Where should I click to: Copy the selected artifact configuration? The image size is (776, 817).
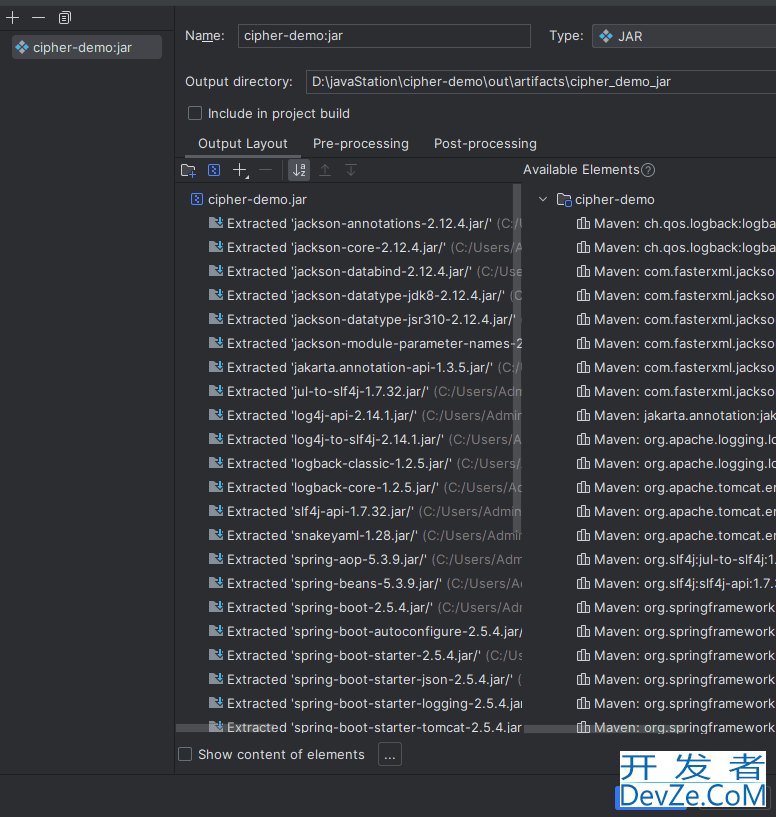click(64, 18)
